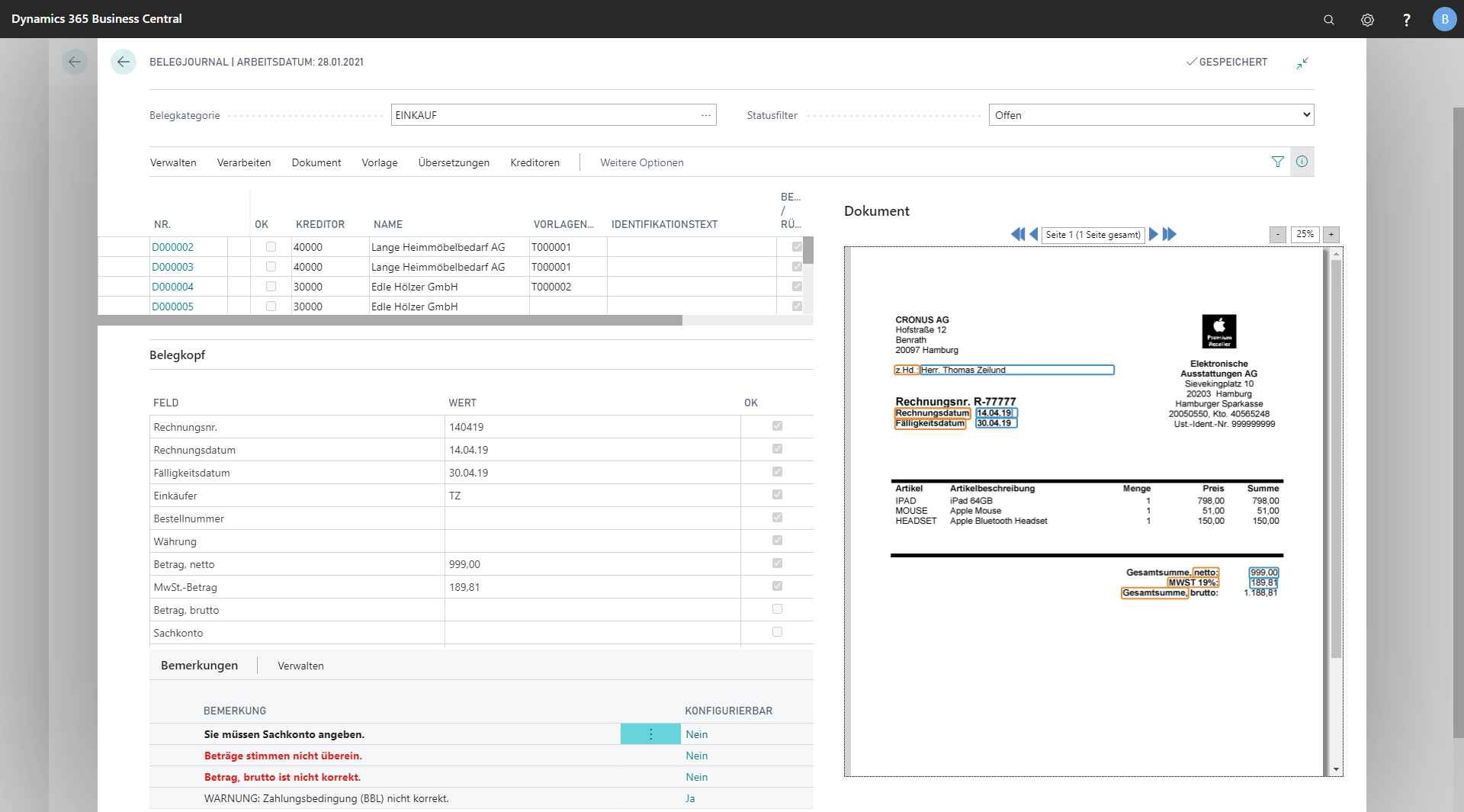Open the Kreditoren menu

click(535, 162)
